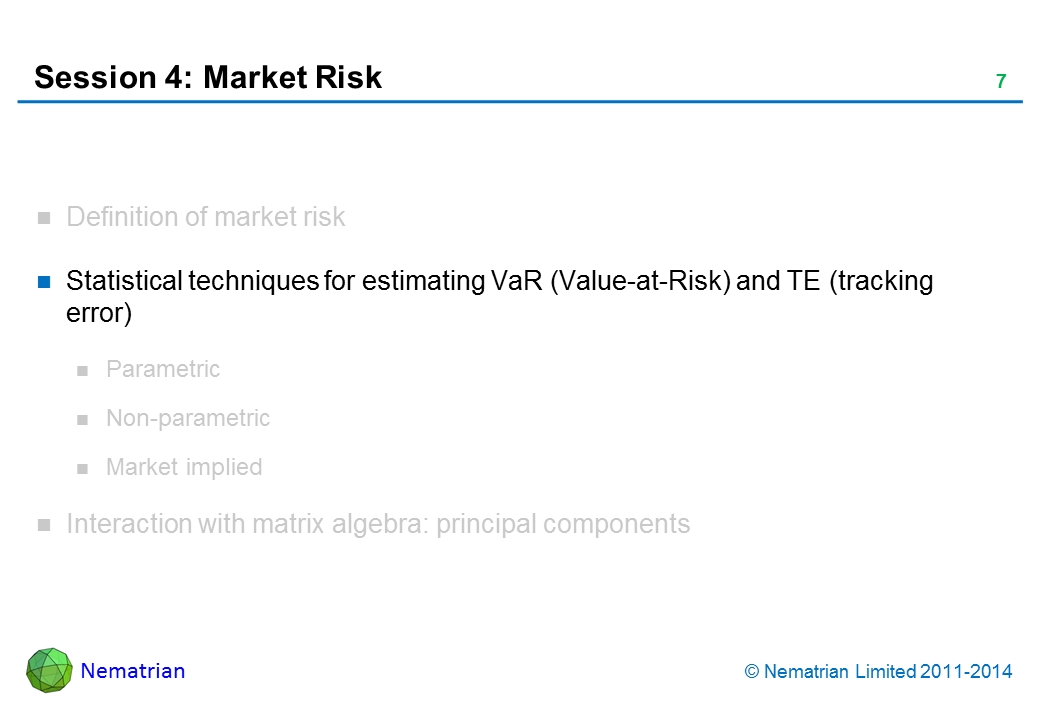
Task: Select the Definition of market risk bullet text
Action: click(205, 217)
